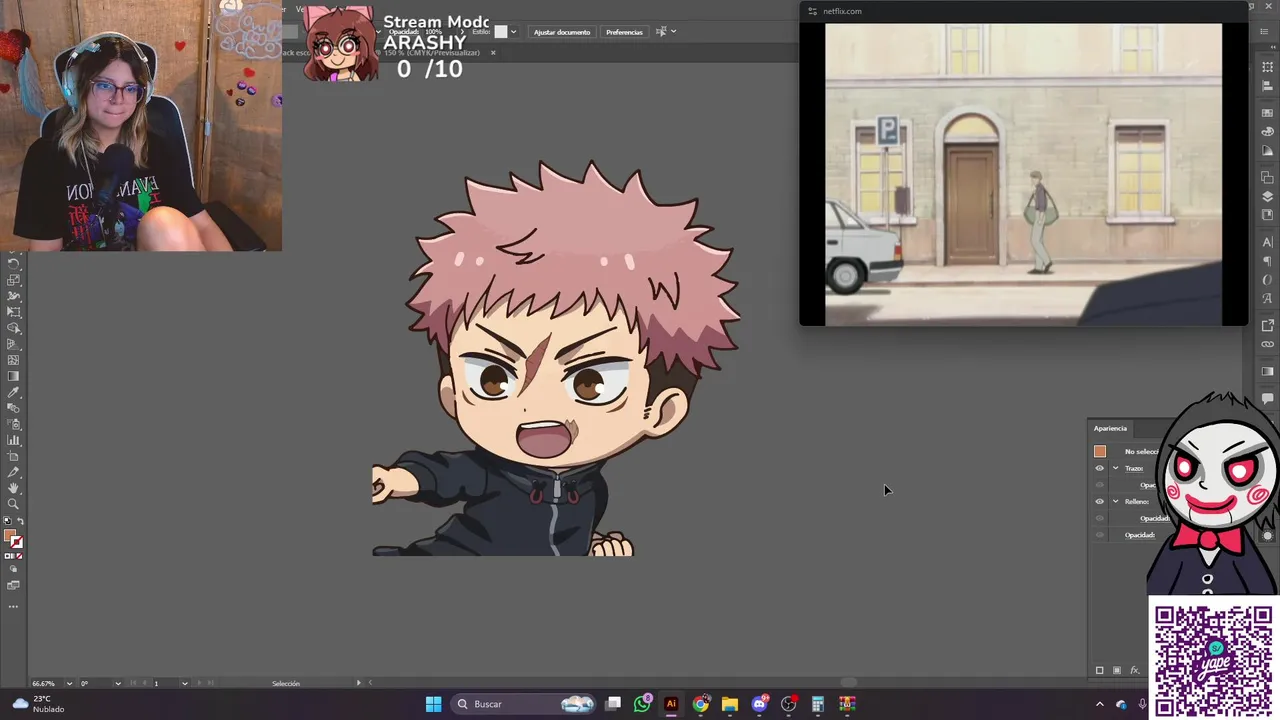The width and height of the screenshot is (1280, 720).
Task: Select the Eyedropper tool
Action: point(14,392)
